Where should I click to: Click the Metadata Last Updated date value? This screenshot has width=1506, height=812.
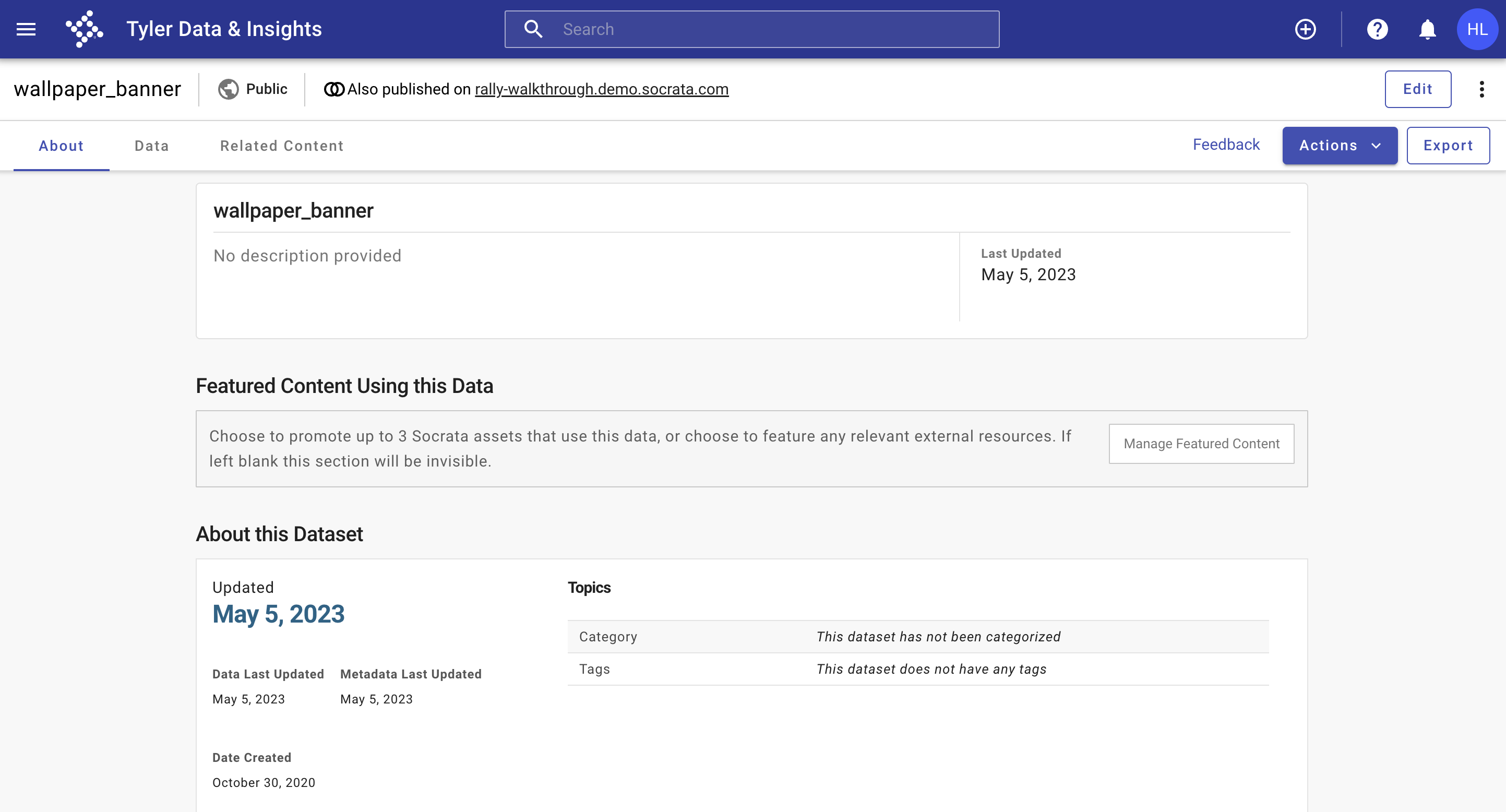[x=377, y=699]
